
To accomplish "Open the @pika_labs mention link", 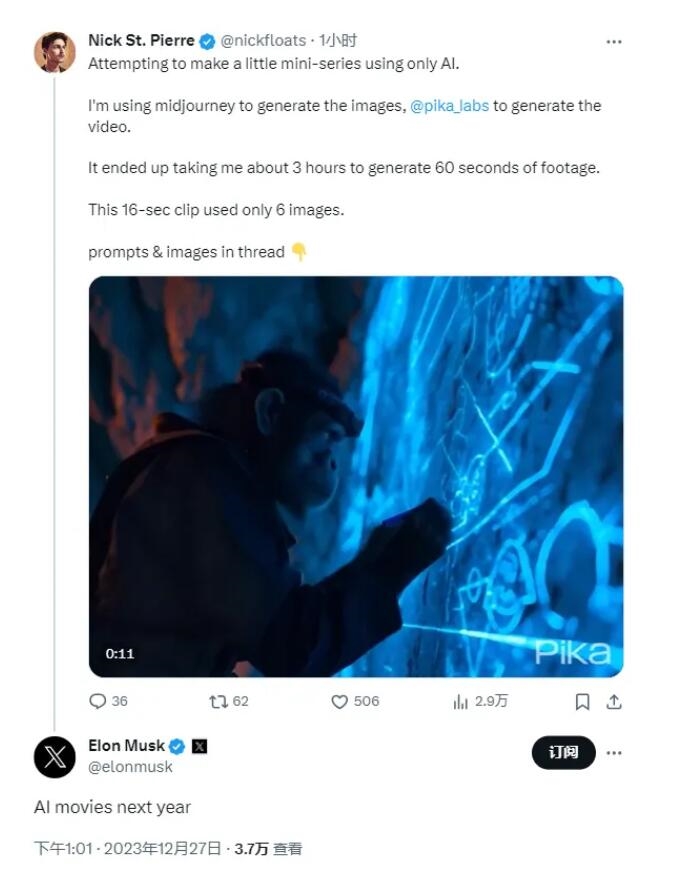I will [x=450, y=105].
